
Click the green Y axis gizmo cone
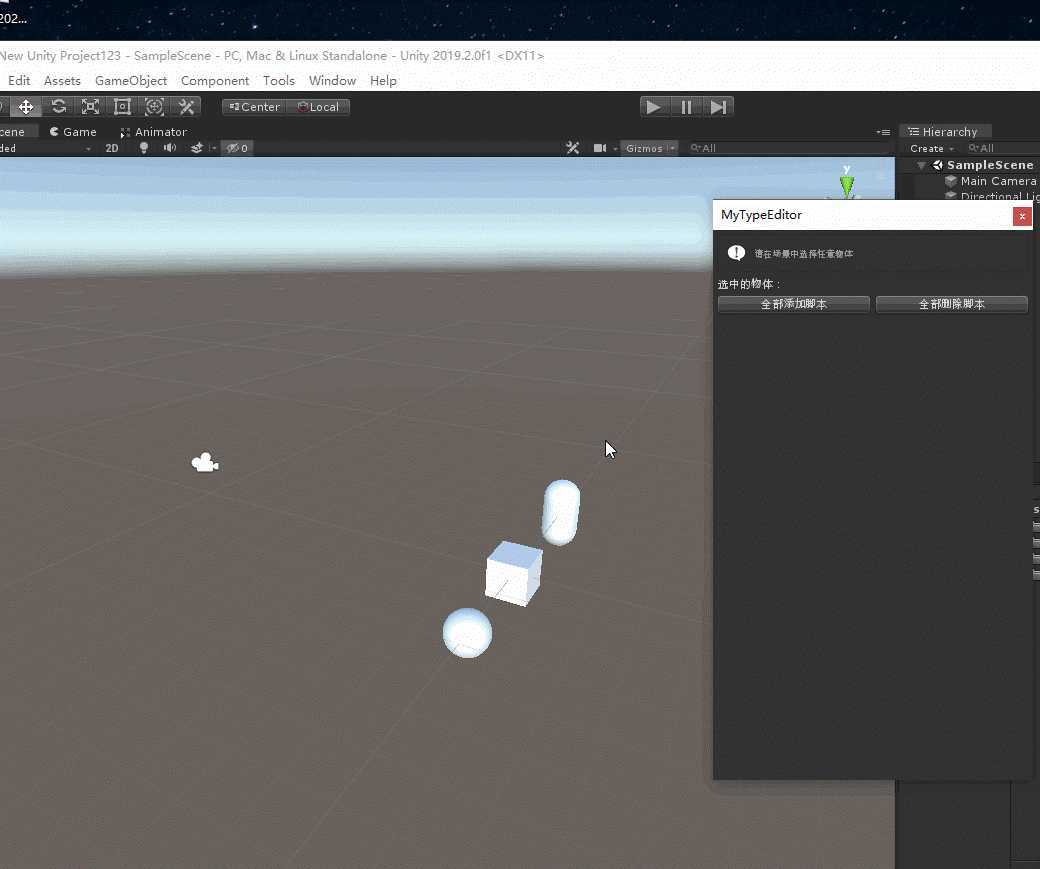[x=847, y=184]
